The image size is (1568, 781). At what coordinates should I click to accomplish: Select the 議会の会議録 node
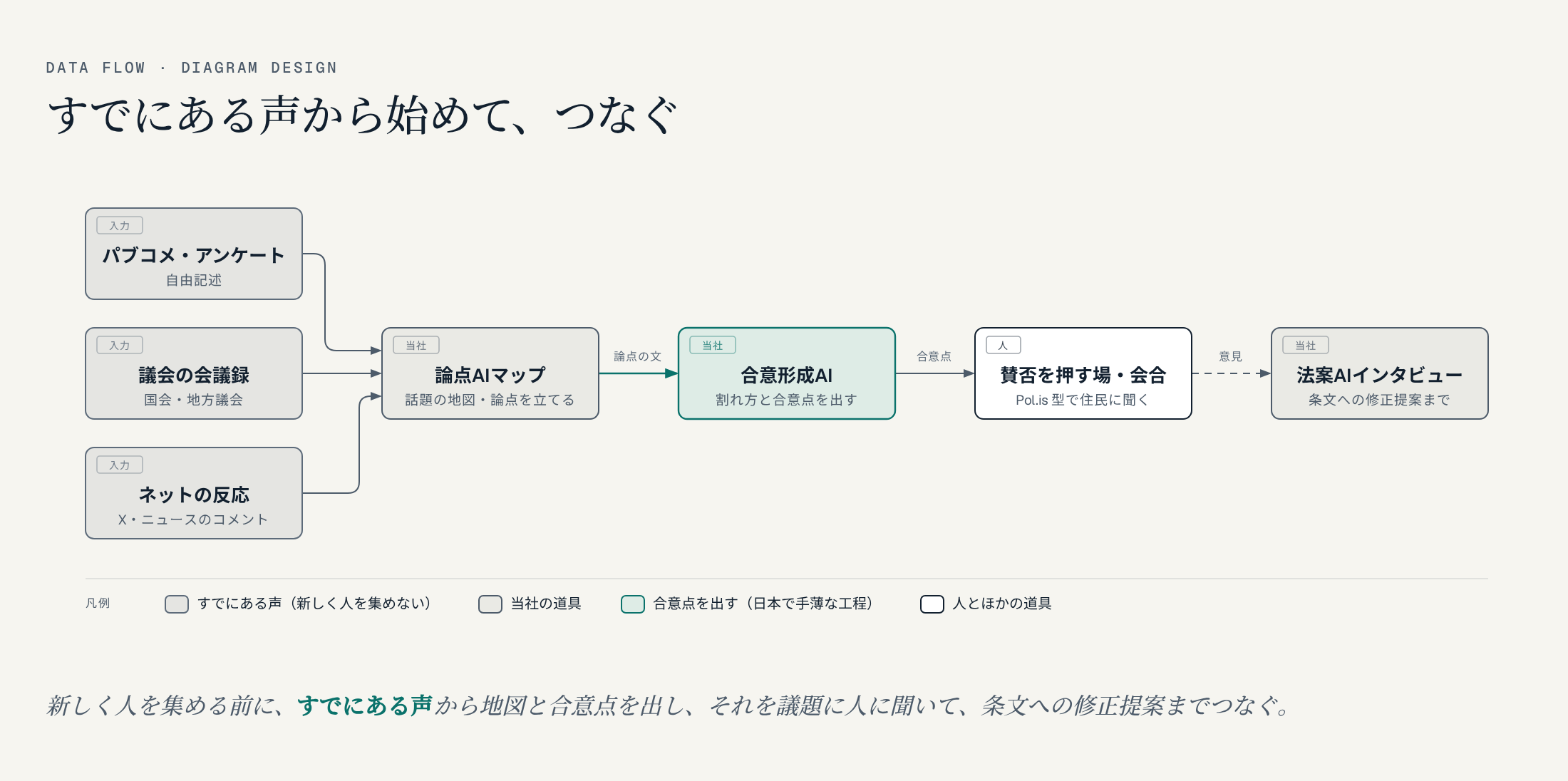tap(194, 373)
